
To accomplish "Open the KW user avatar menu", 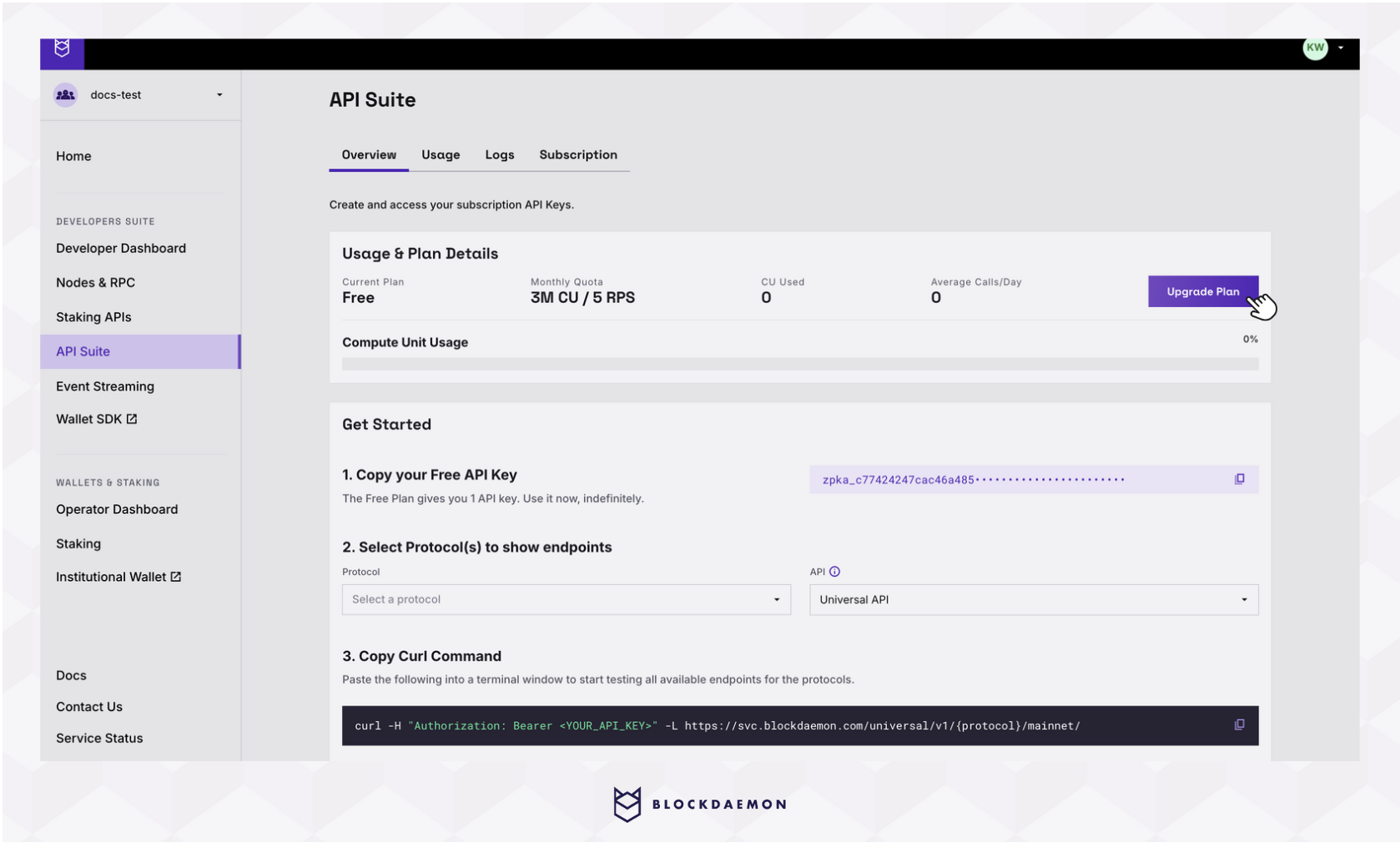I will (x=1315, y=48).
